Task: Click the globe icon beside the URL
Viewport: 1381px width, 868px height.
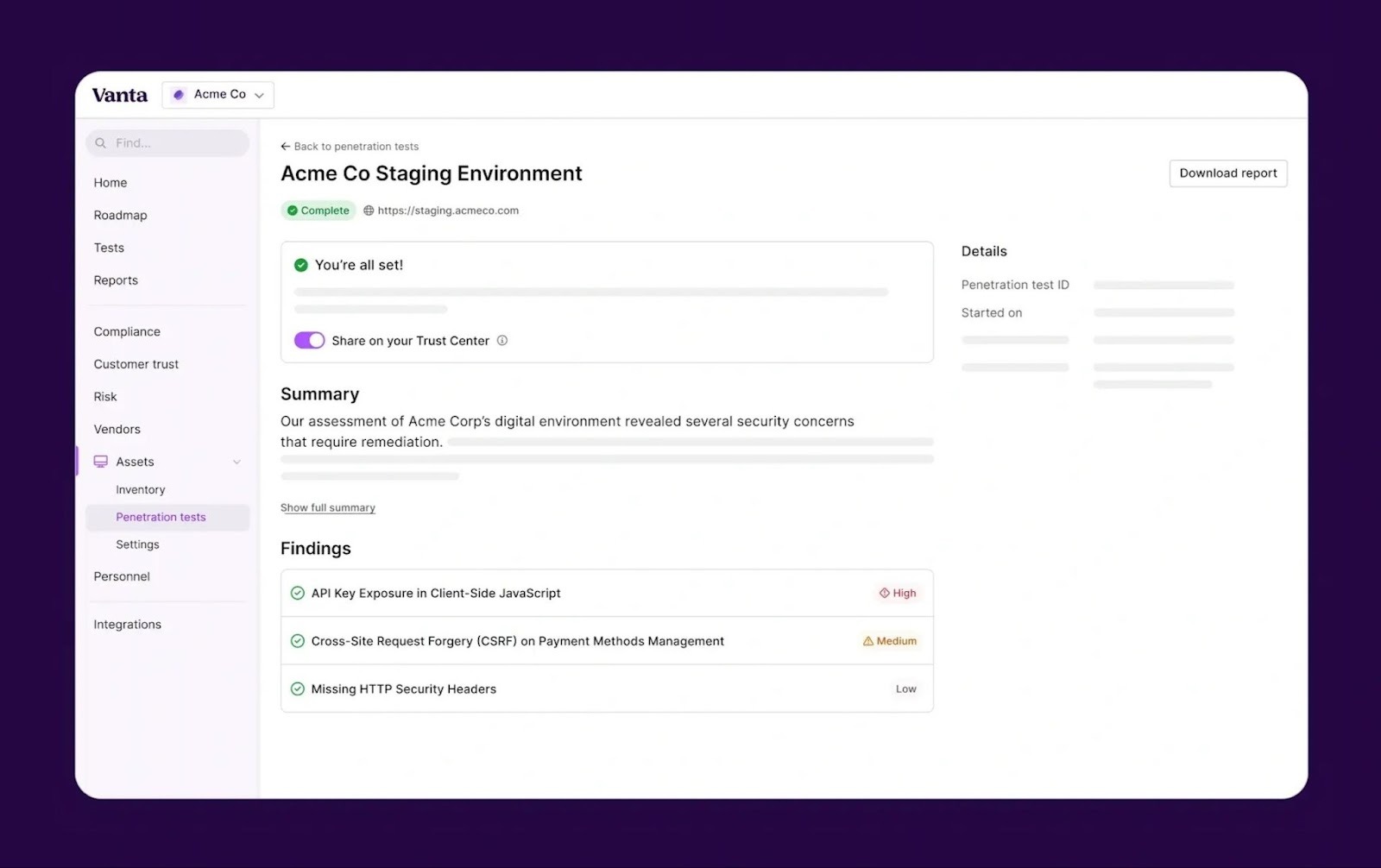Action: [369, 211]
